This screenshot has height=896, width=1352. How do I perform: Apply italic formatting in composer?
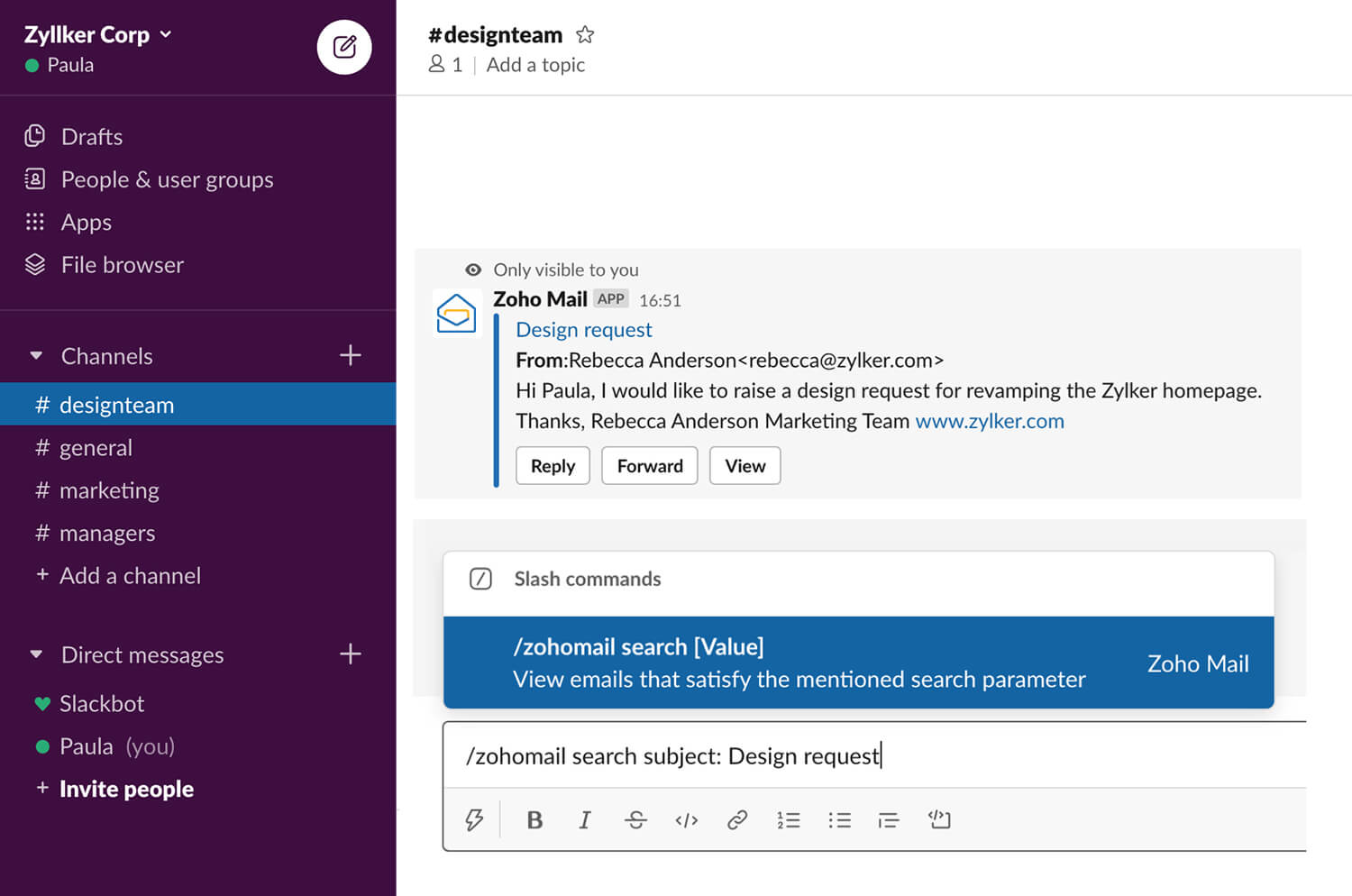click(x=585, y=819)
